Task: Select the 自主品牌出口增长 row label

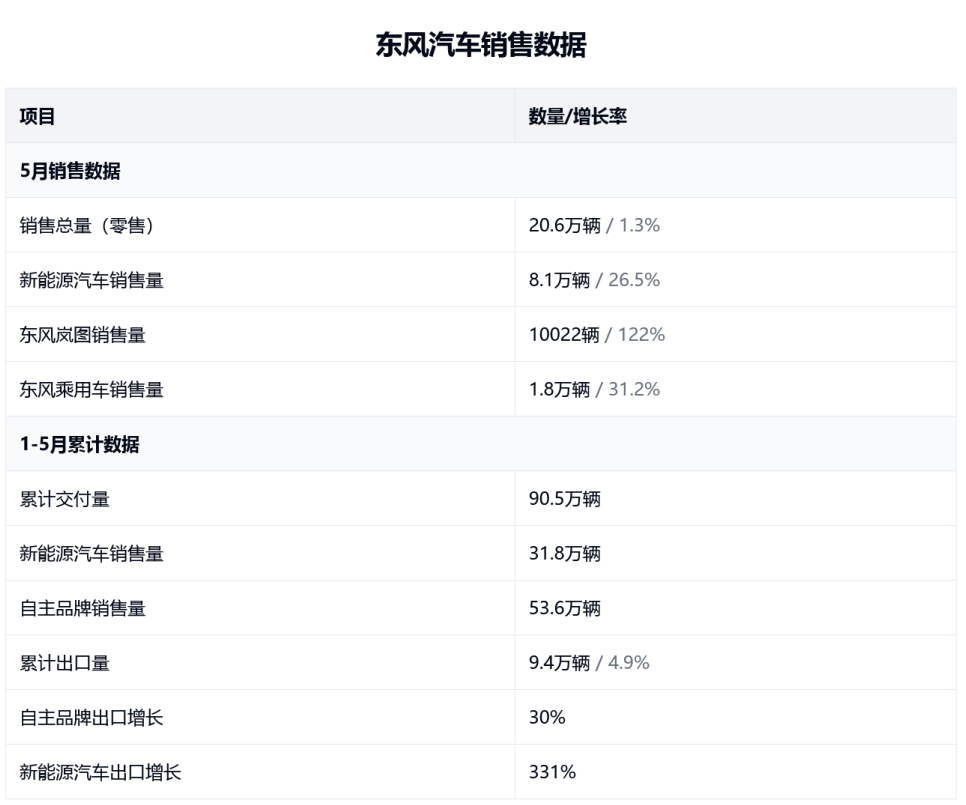Action: tap(92, 717)
